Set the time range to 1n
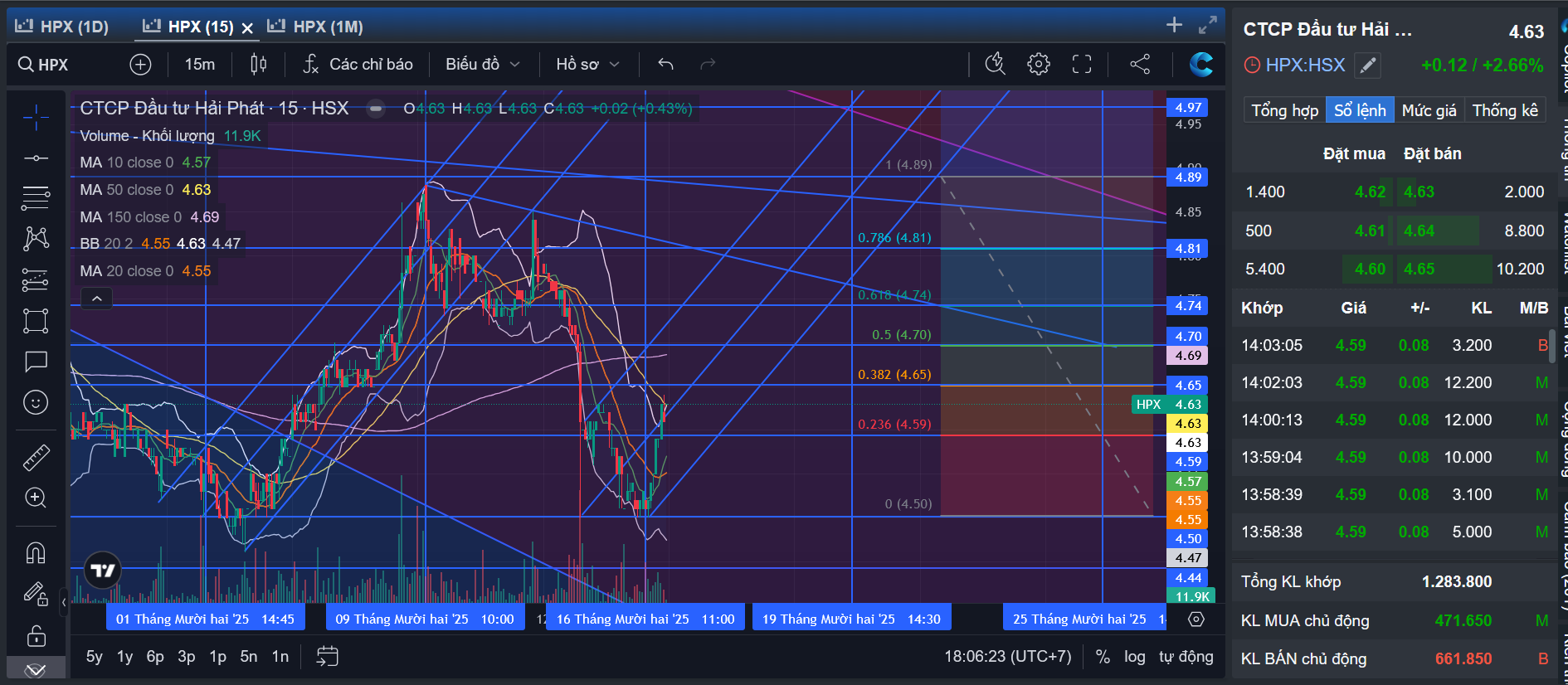 click(x=280, y=657)
